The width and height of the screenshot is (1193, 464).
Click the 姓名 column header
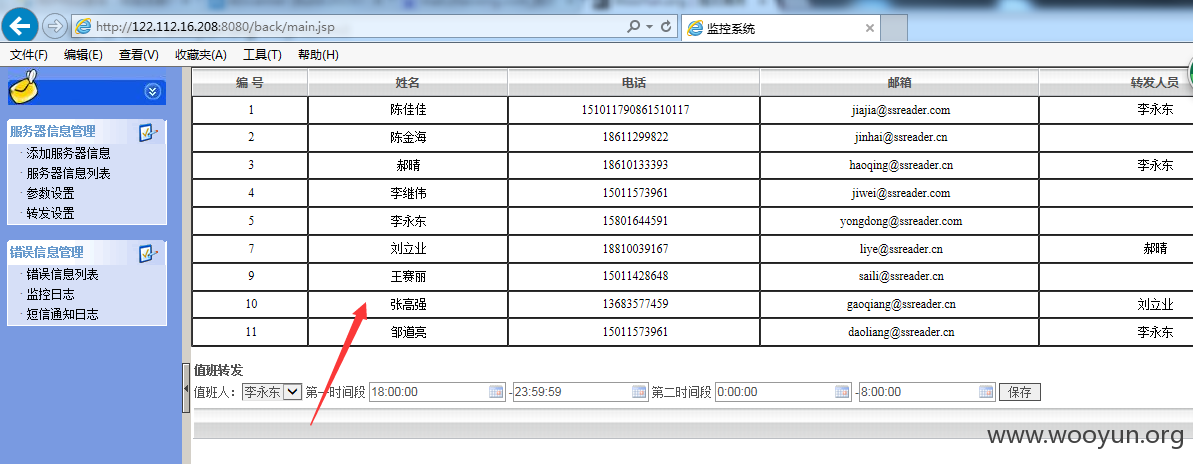point(408,83)
